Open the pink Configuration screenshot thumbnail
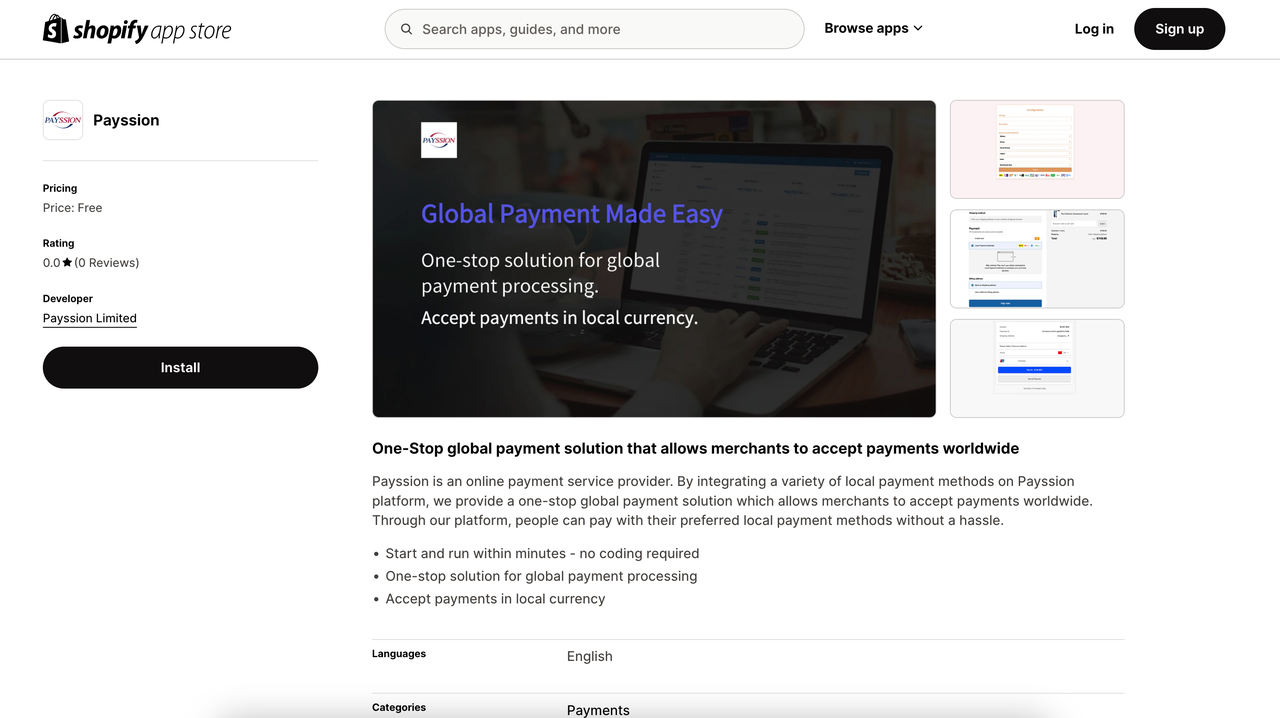The image size is (1280, 718). [1036, 148]
